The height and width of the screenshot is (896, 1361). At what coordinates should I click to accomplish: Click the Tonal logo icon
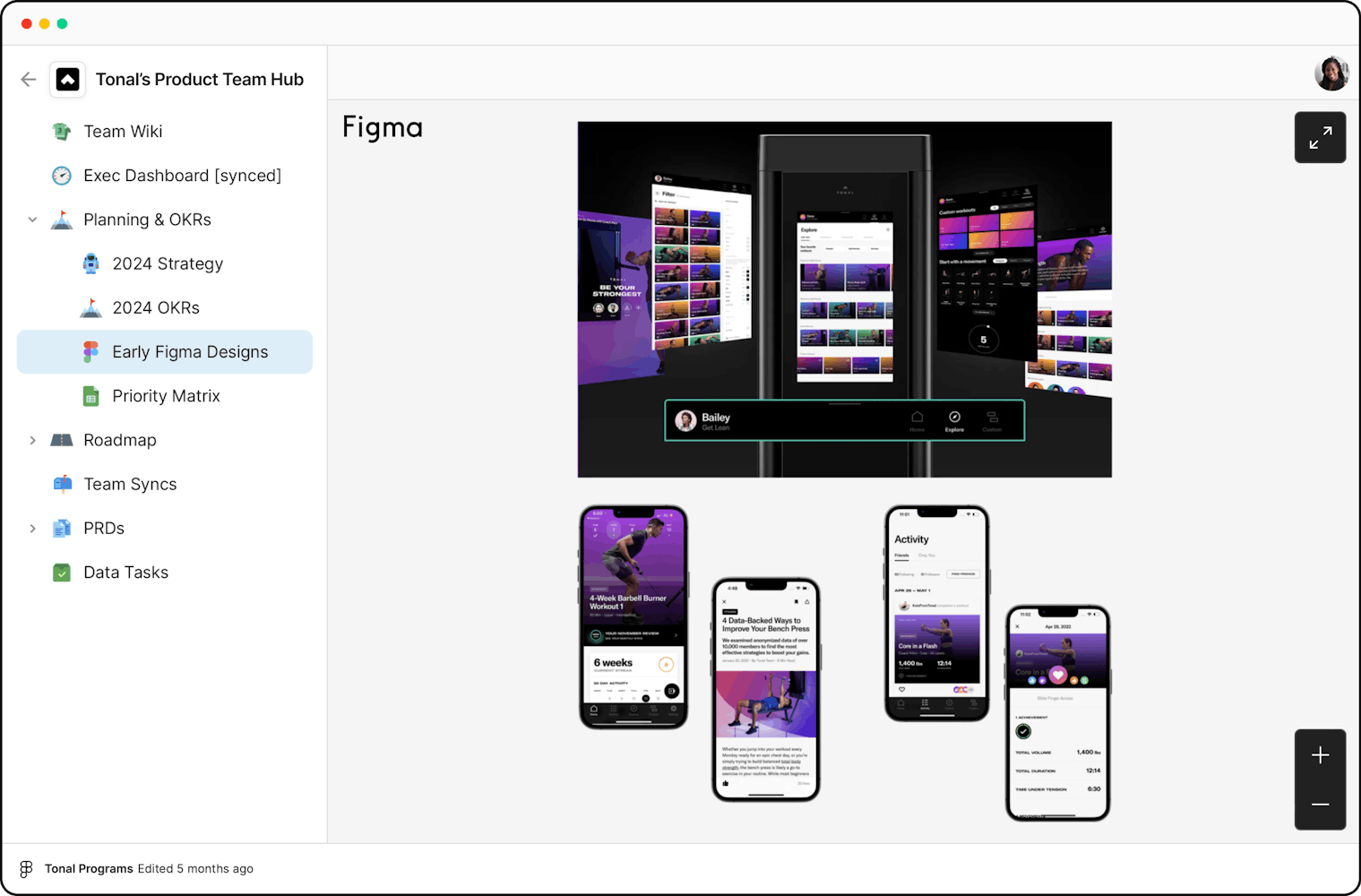pyautogui.click(x=68, y=80)
